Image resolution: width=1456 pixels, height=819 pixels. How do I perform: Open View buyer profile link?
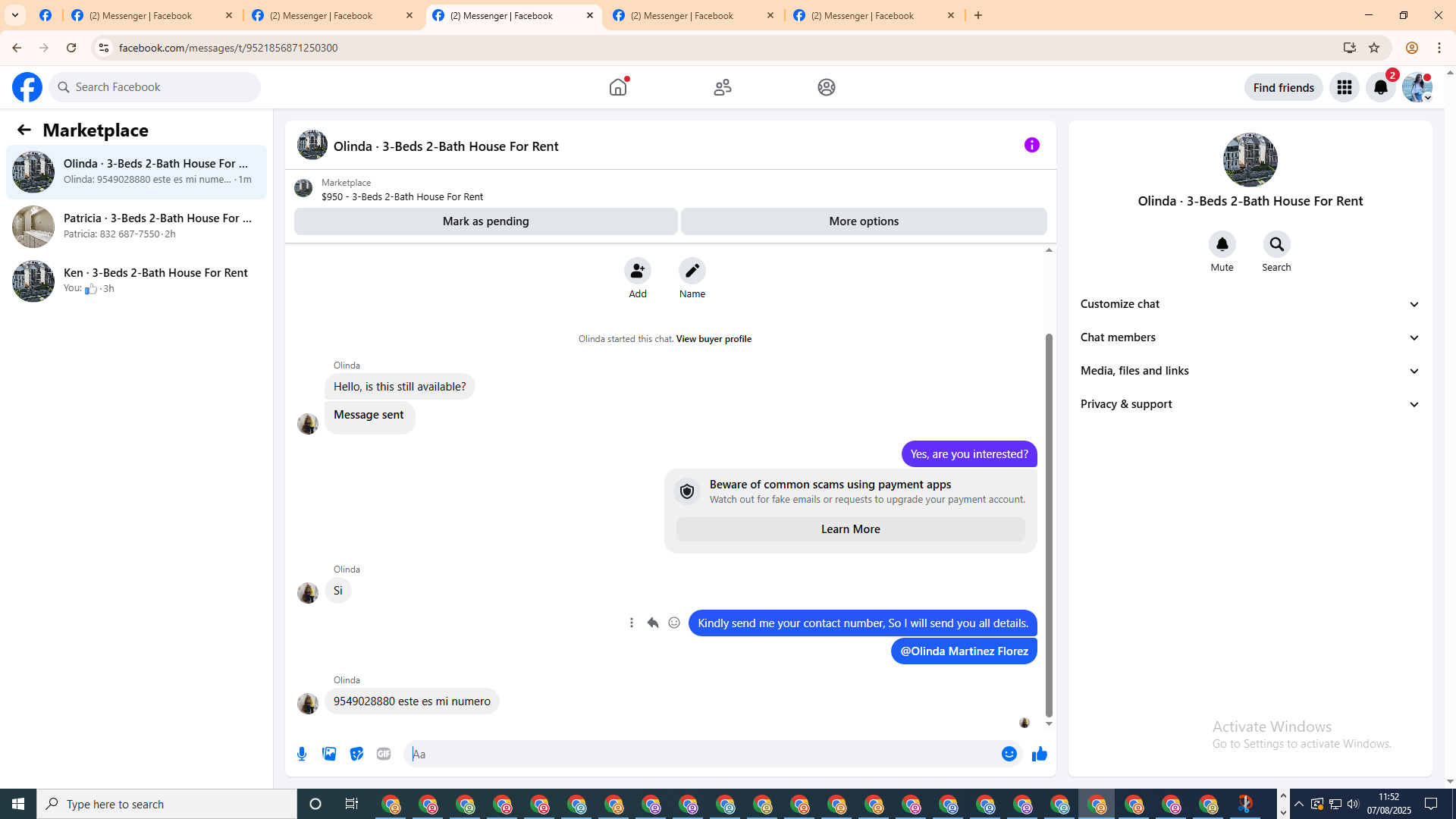[714, 339]
